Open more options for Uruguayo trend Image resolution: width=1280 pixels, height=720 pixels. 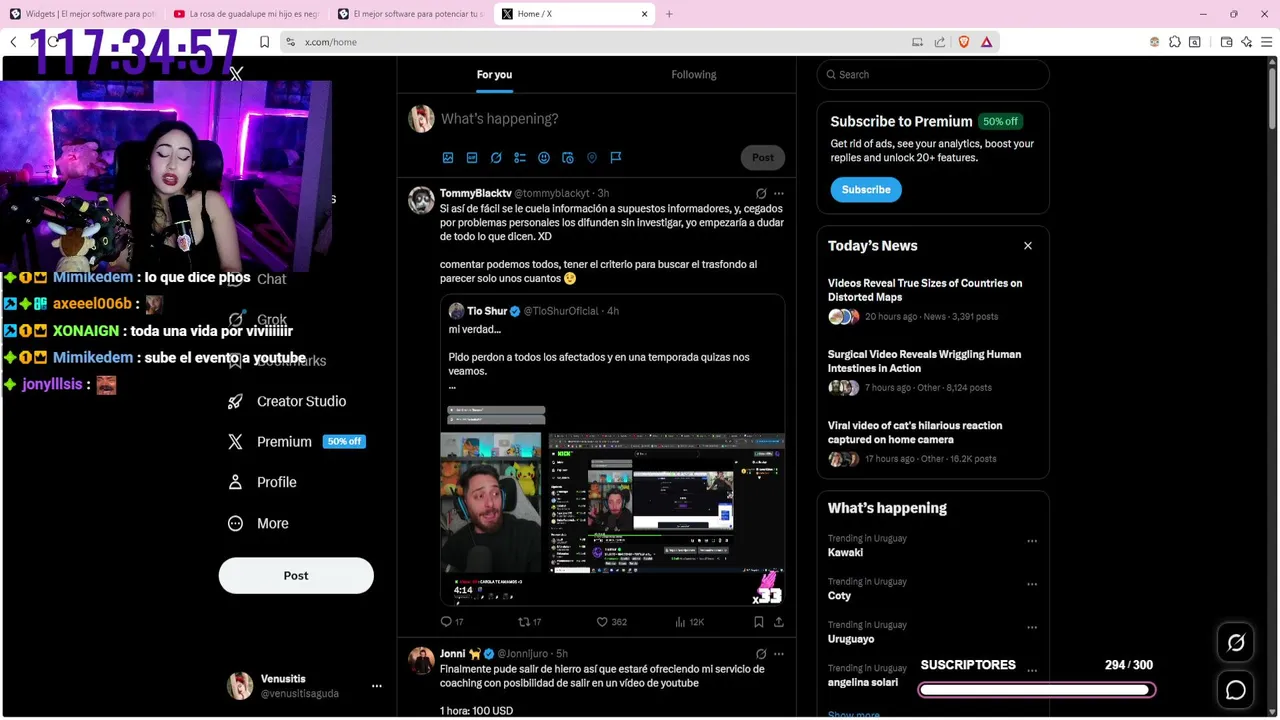click(1032, 627)
